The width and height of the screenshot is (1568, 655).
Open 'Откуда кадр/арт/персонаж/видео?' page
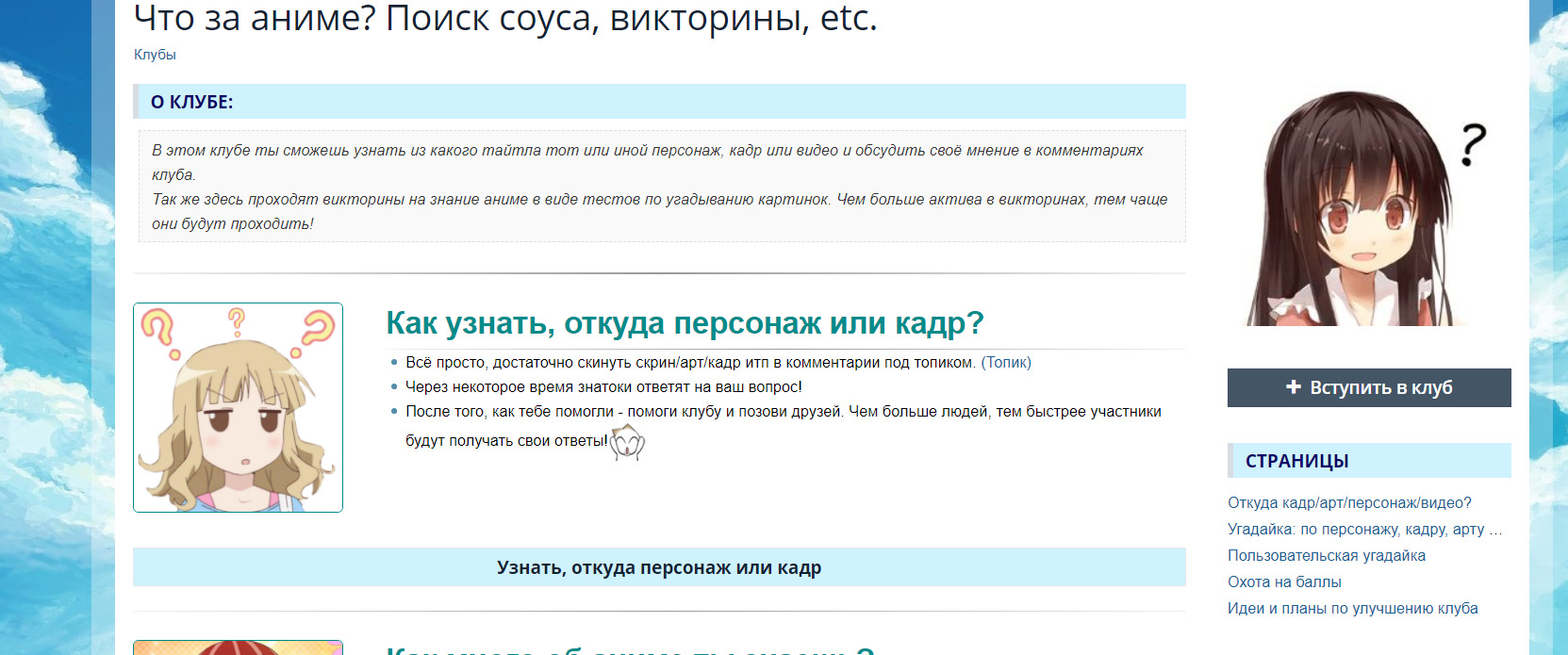coord(1348,503)
